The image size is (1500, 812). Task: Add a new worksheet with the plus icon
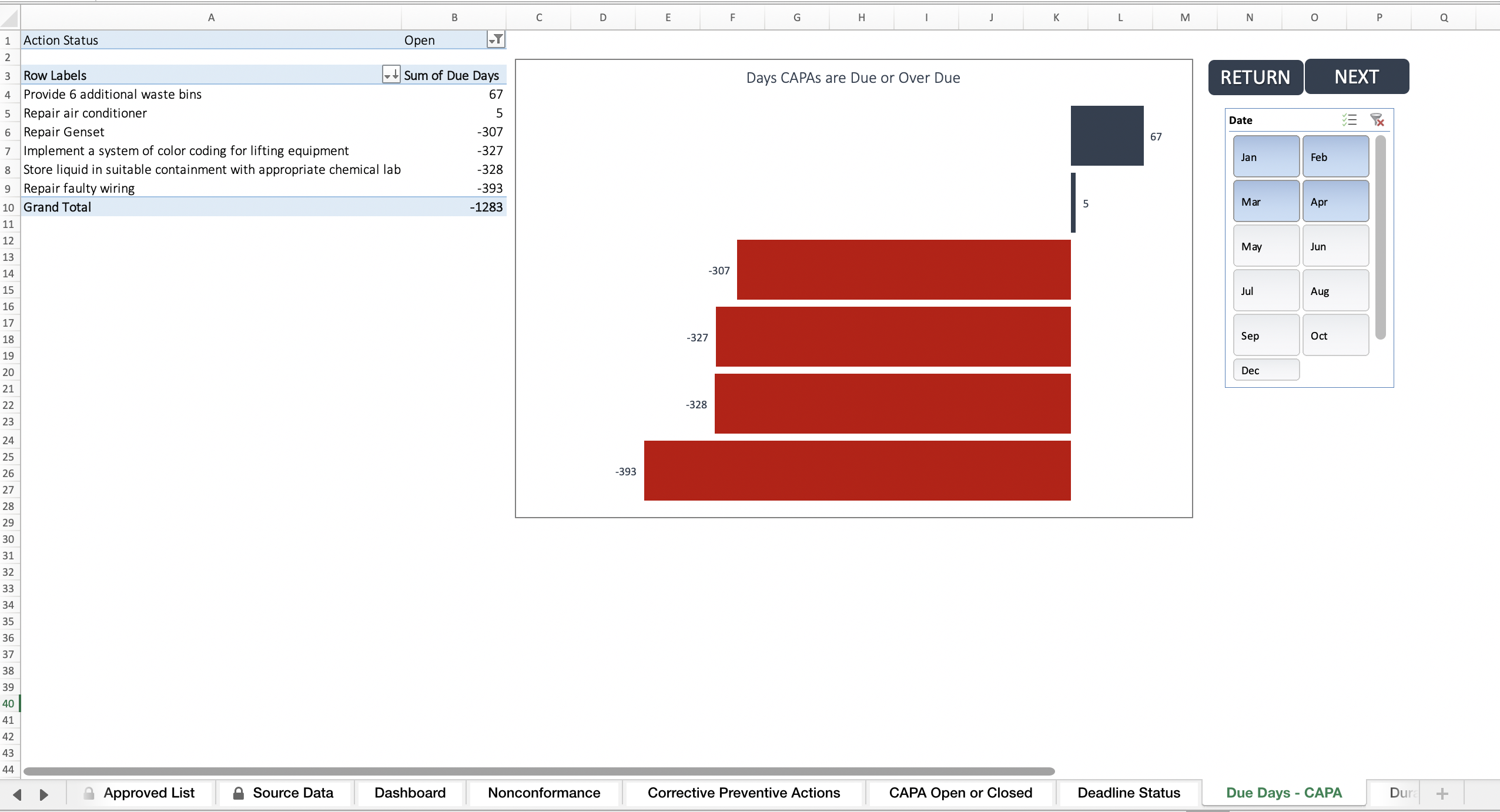[1442, 793]
